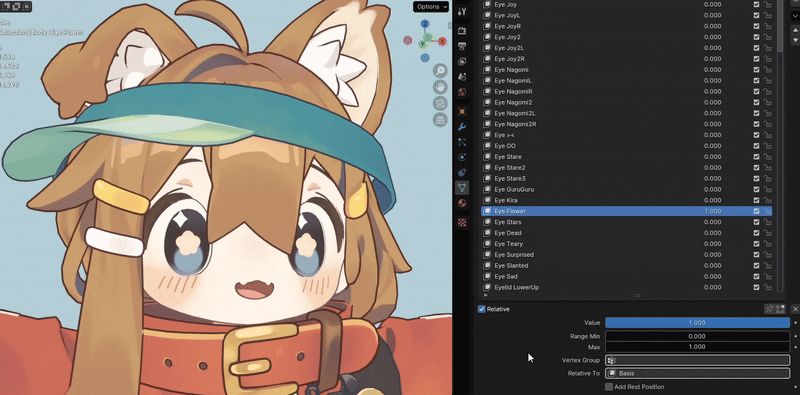Open the Object properties tab

click(462, 112)
